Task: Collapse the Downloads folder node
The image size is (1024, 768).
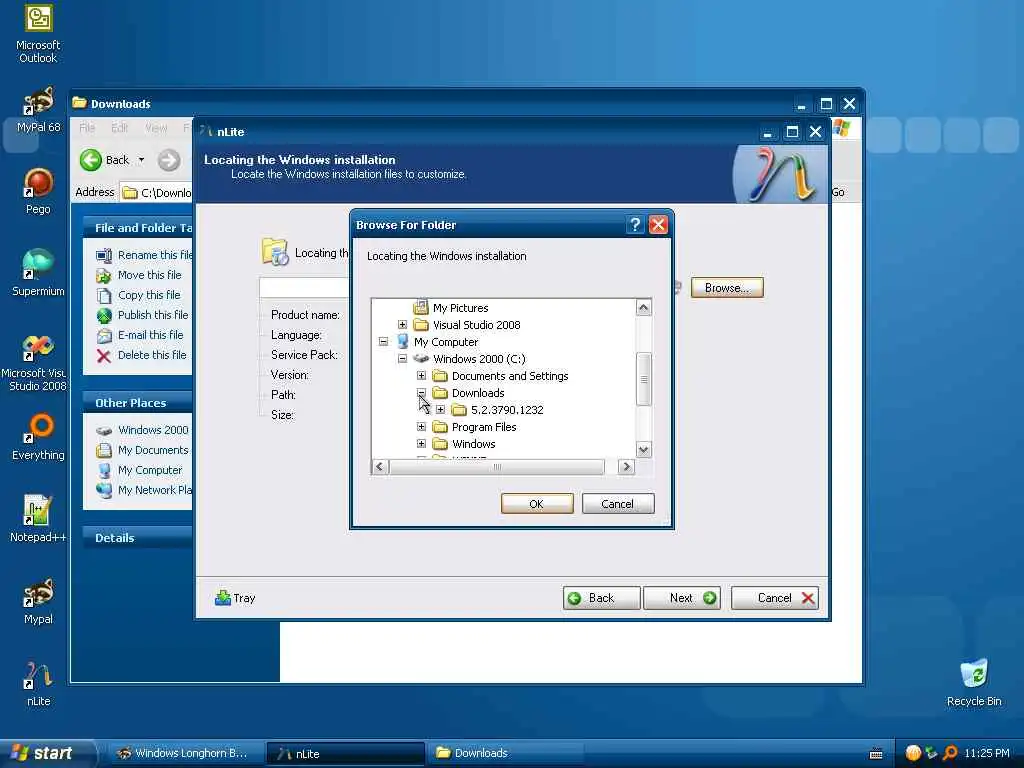Action: [421, 392]
